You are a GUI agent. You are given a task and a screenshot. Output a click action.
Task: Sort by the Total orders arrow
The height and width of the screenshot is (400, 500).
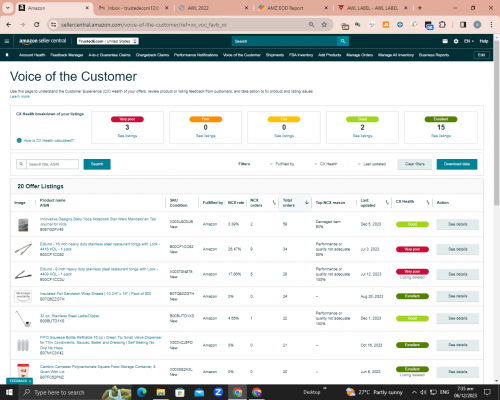pos(307,202)
